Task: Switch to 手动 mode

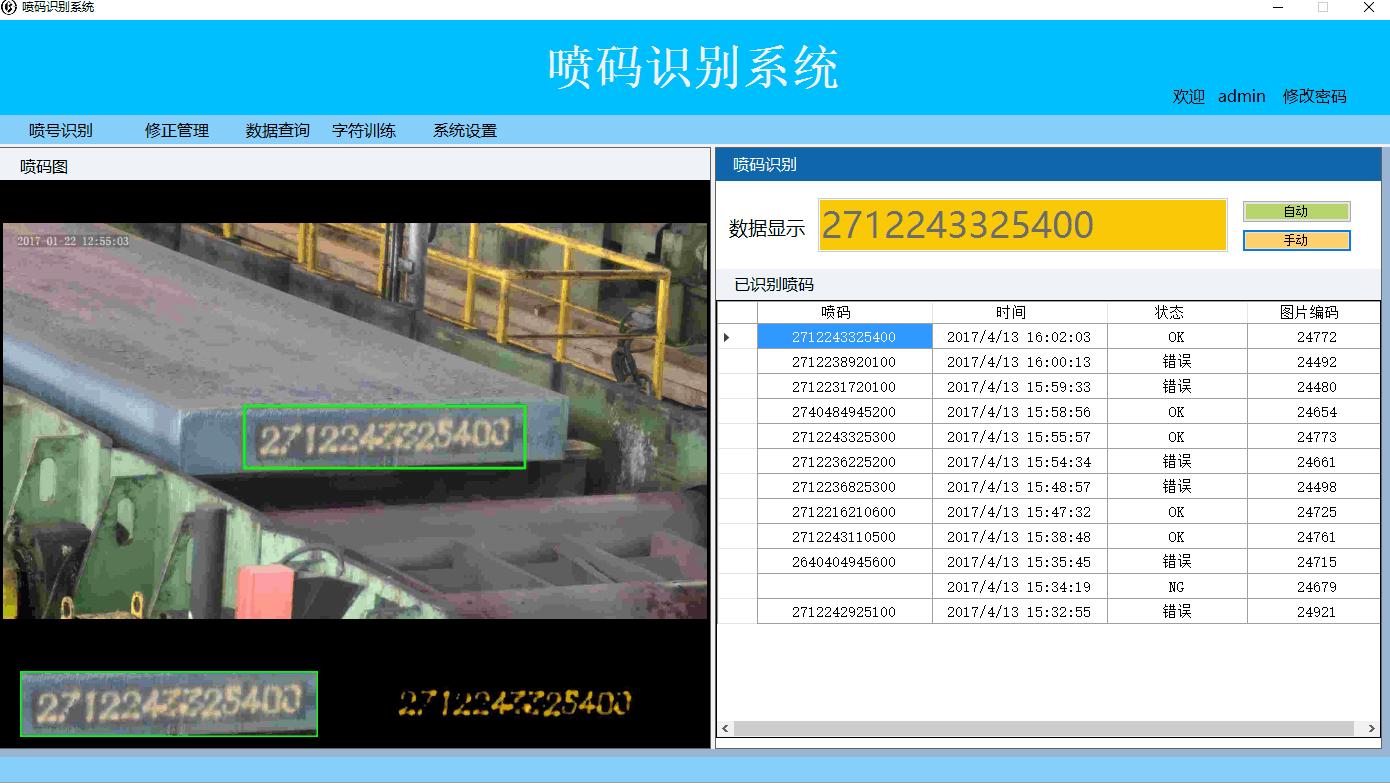Action: coord(1296,240)
